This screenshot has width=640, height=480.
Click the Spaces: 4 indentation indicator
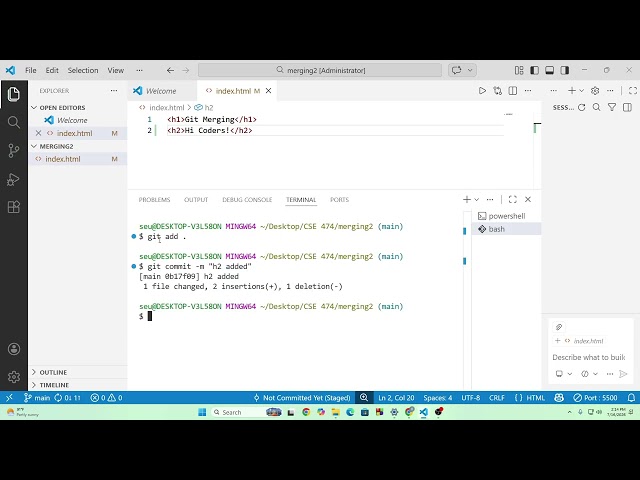[x=438, y=398]
